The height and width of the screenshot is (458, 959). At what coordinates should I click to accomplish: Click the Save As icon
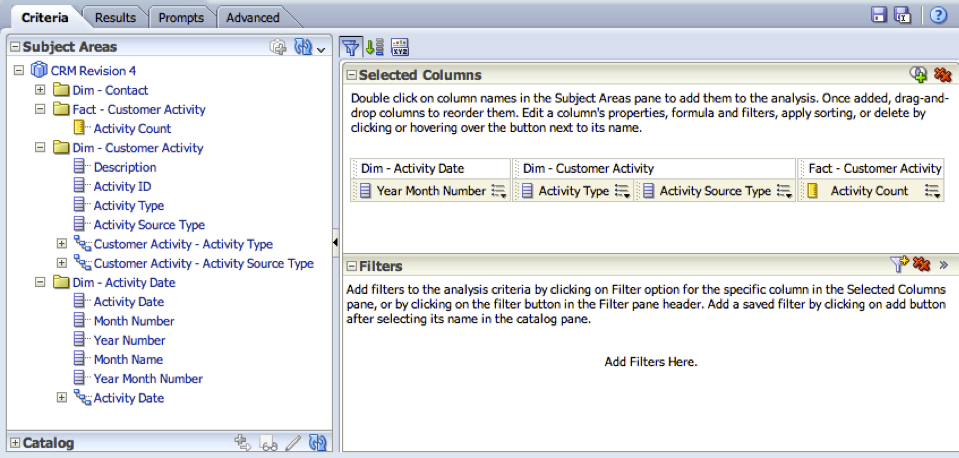coord(902,15)
